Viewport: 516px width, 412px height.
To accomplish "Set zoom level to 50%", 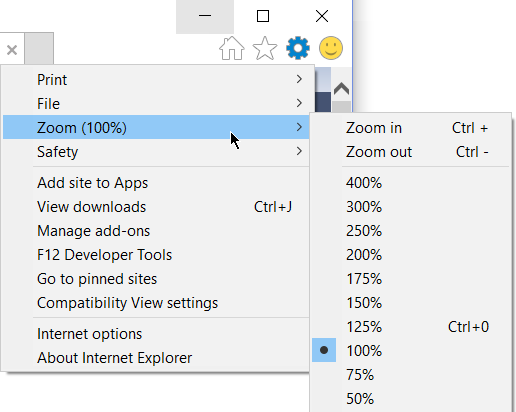I will (410, 399).
